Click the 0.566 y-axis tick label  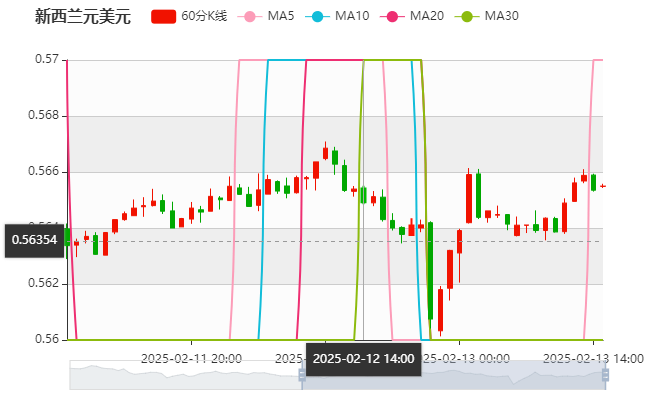click(x=45, y=171)
